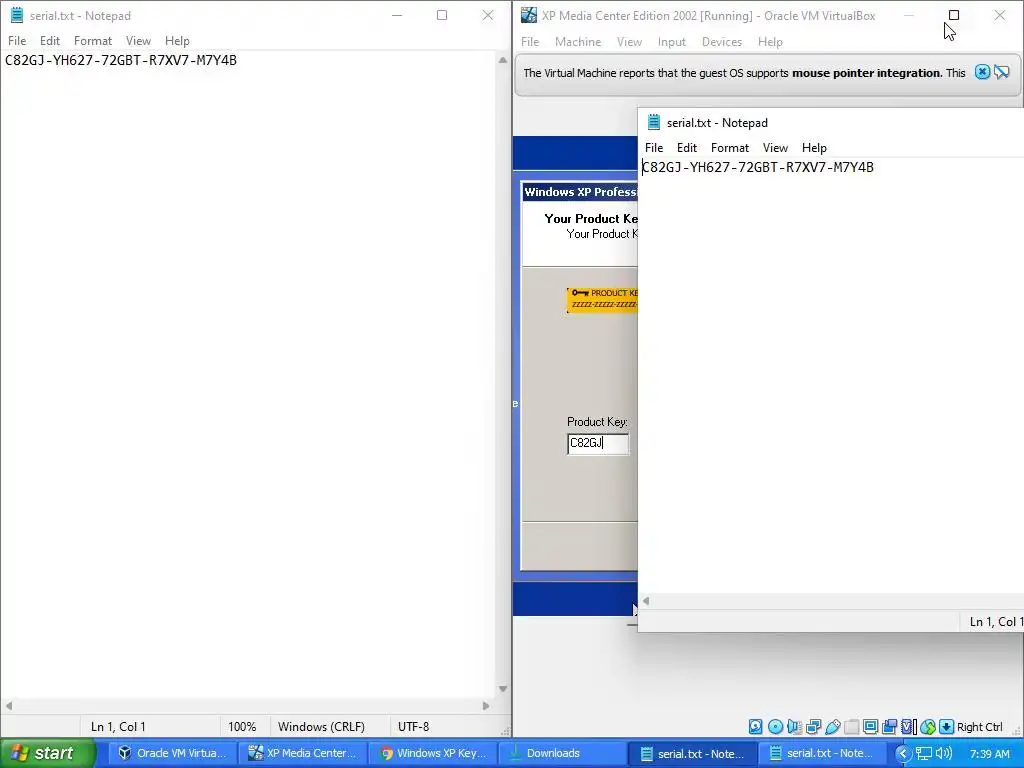Switch to first serial.txt Notepad taskbar button
The height and width of the screenshot is (768, 1024).
(693, 754)
